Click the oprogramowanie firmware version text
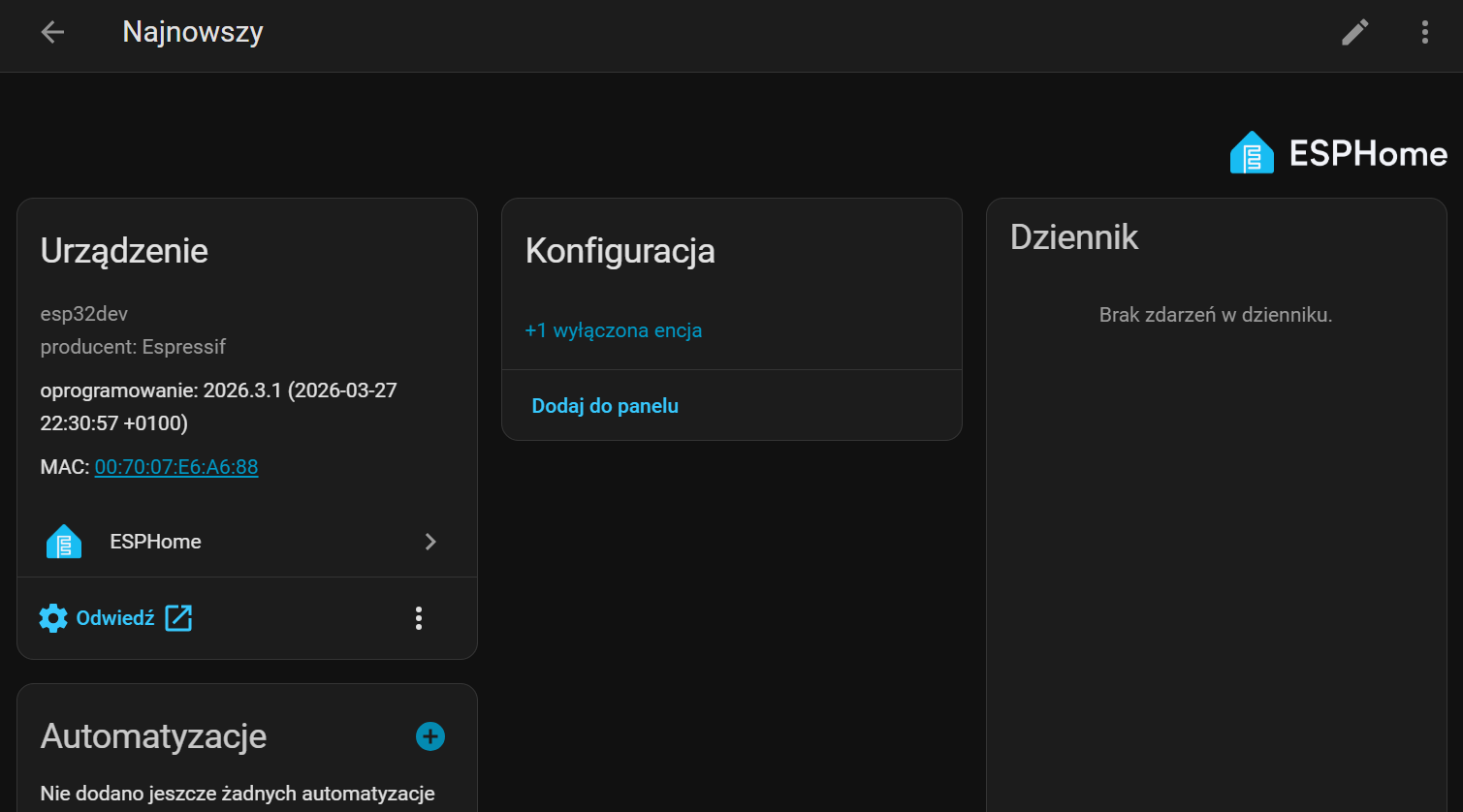 (x=218, y=406)
